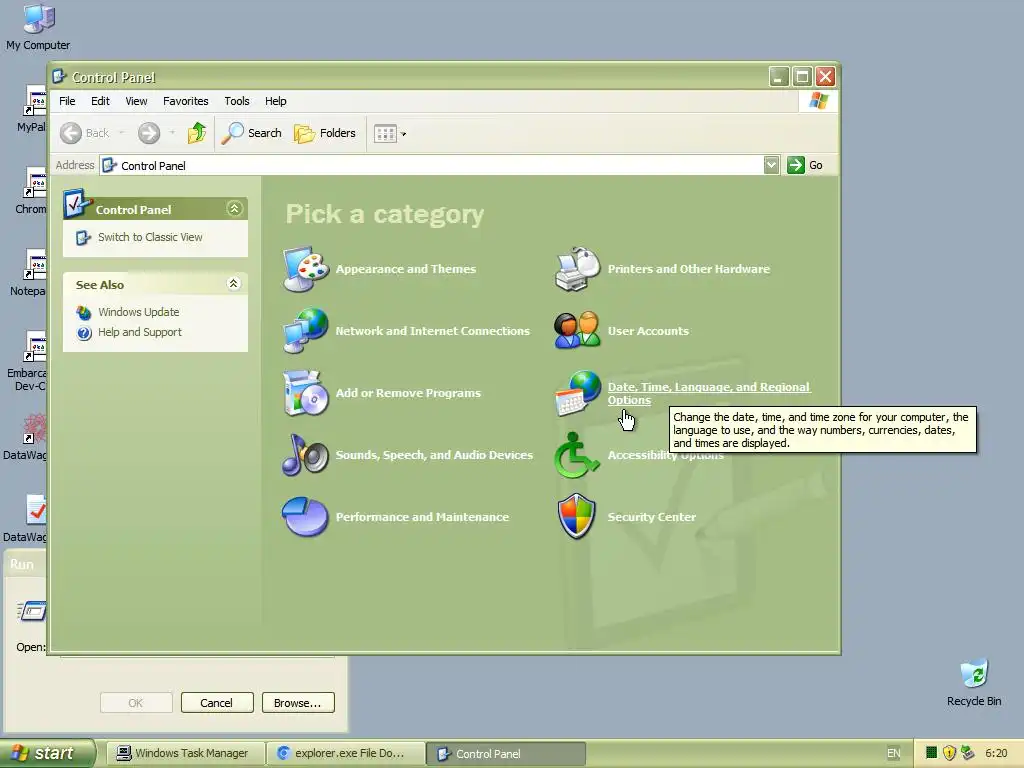Open the Forward button history dropdown

point(172,133)
